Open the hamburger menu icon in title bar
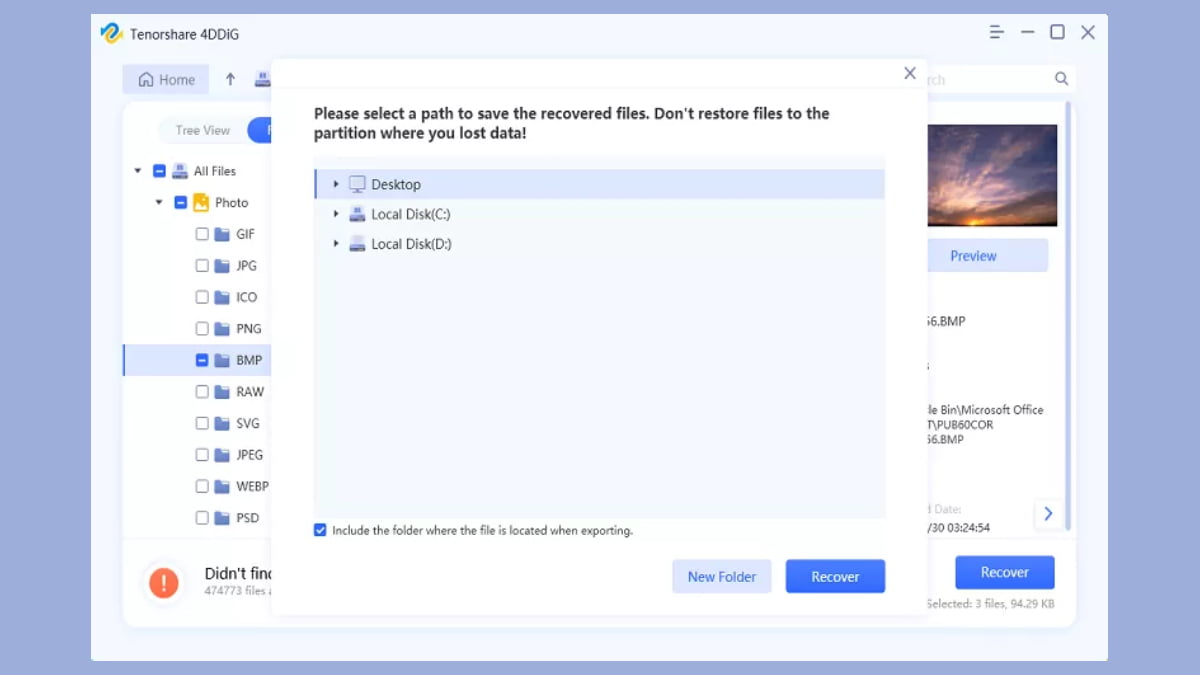The width and height of the screenshot is (1200, 675). click(x=997, y=33)
